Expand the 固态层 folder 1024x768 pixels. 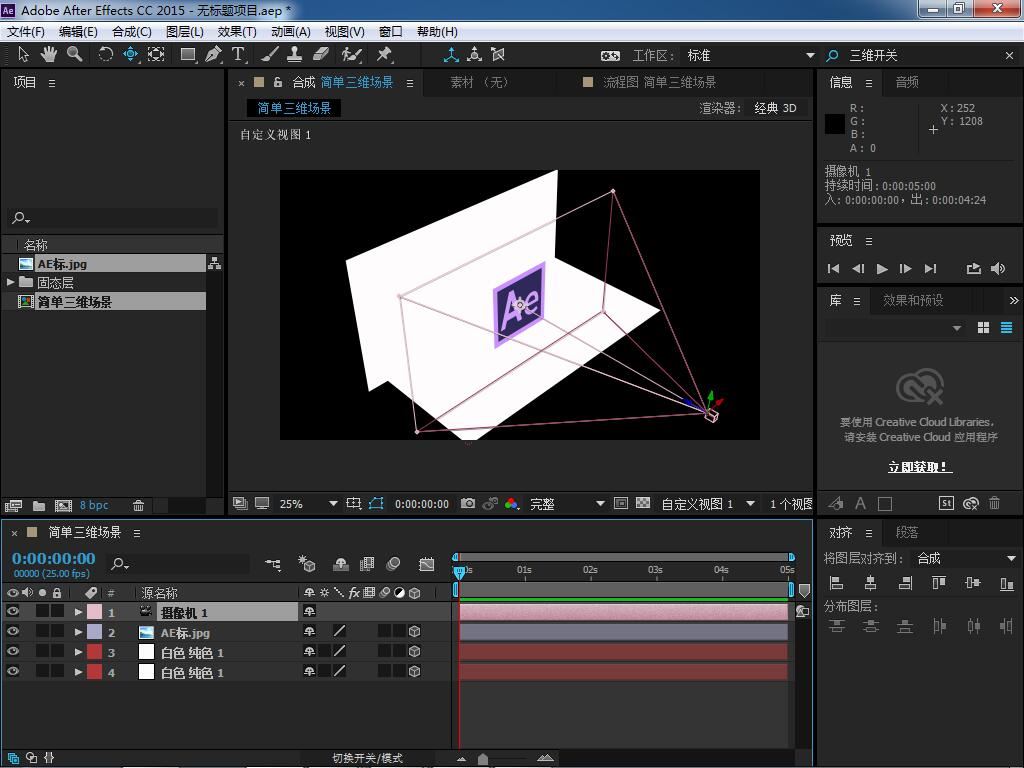[10, 282]
